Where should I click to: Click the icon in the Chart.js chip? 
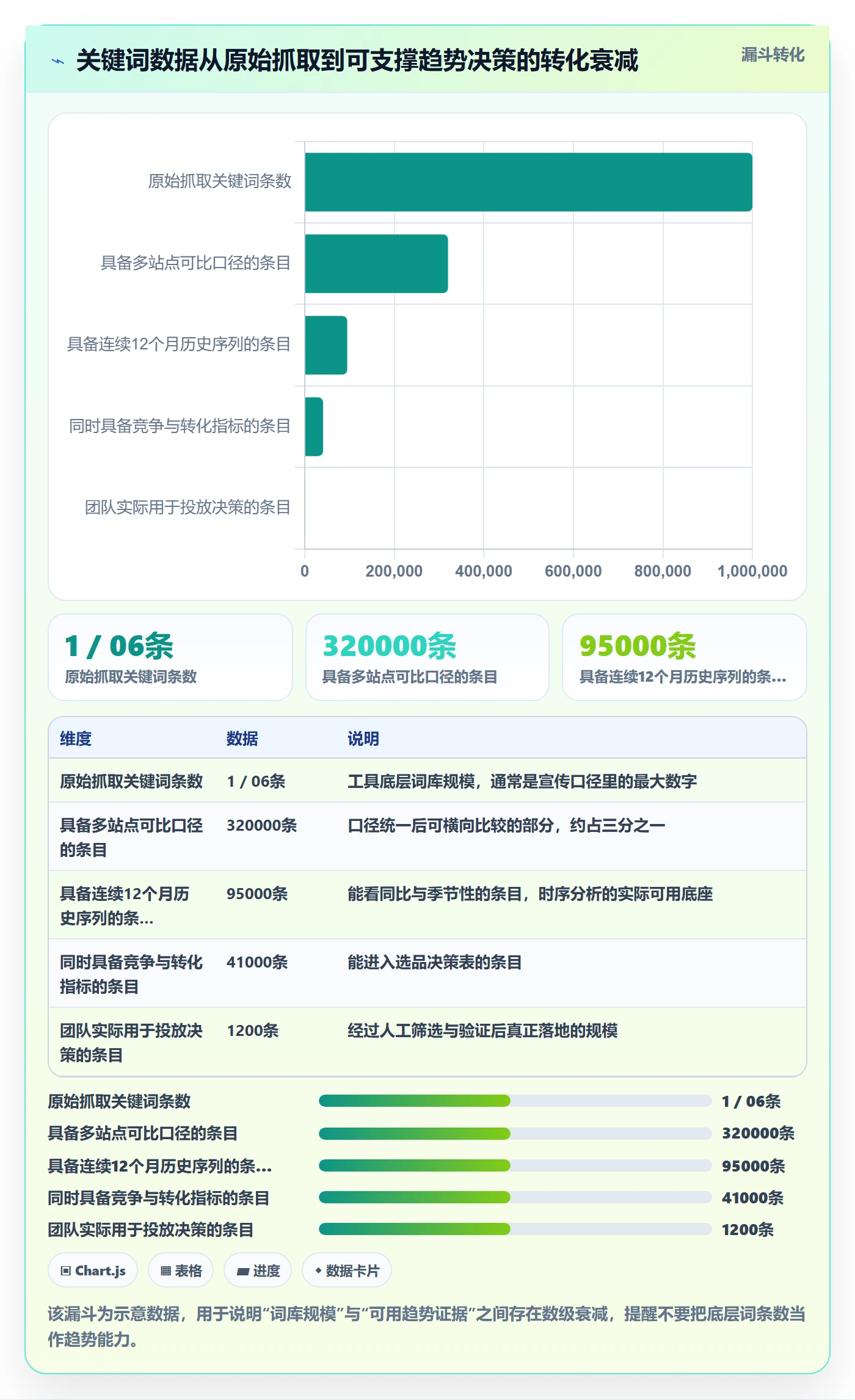click(66, 1271)
